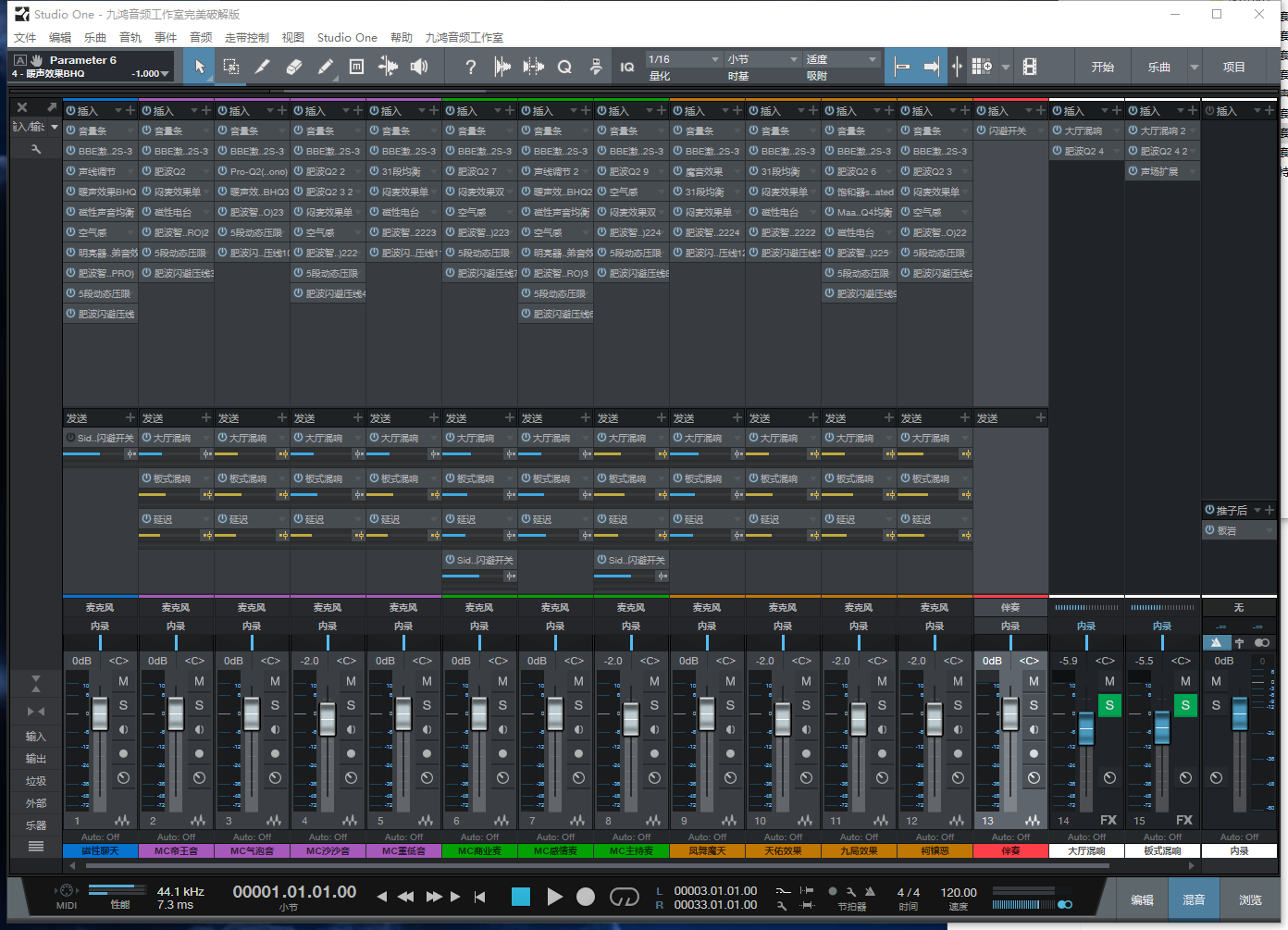Open the 音轨 menu
Image resolution: width=1288 pixels, height=930 pixels.
pyautogui.click(x=130, y=38)
